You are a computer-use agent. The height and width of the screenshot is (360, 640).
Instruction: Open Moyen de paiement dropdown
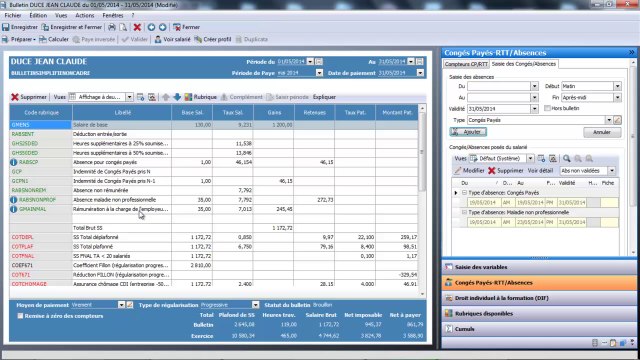[121, 305]
